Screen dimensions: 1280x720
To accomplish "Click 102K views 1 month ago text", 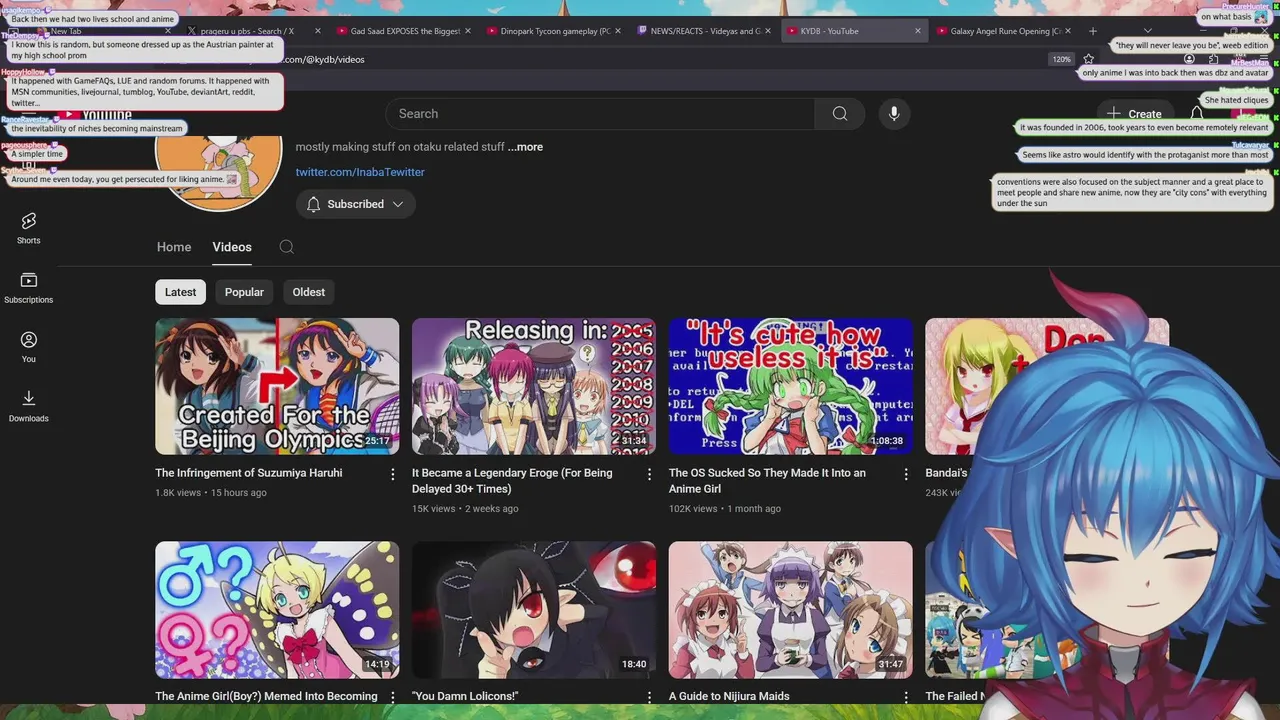I will 725,509.
